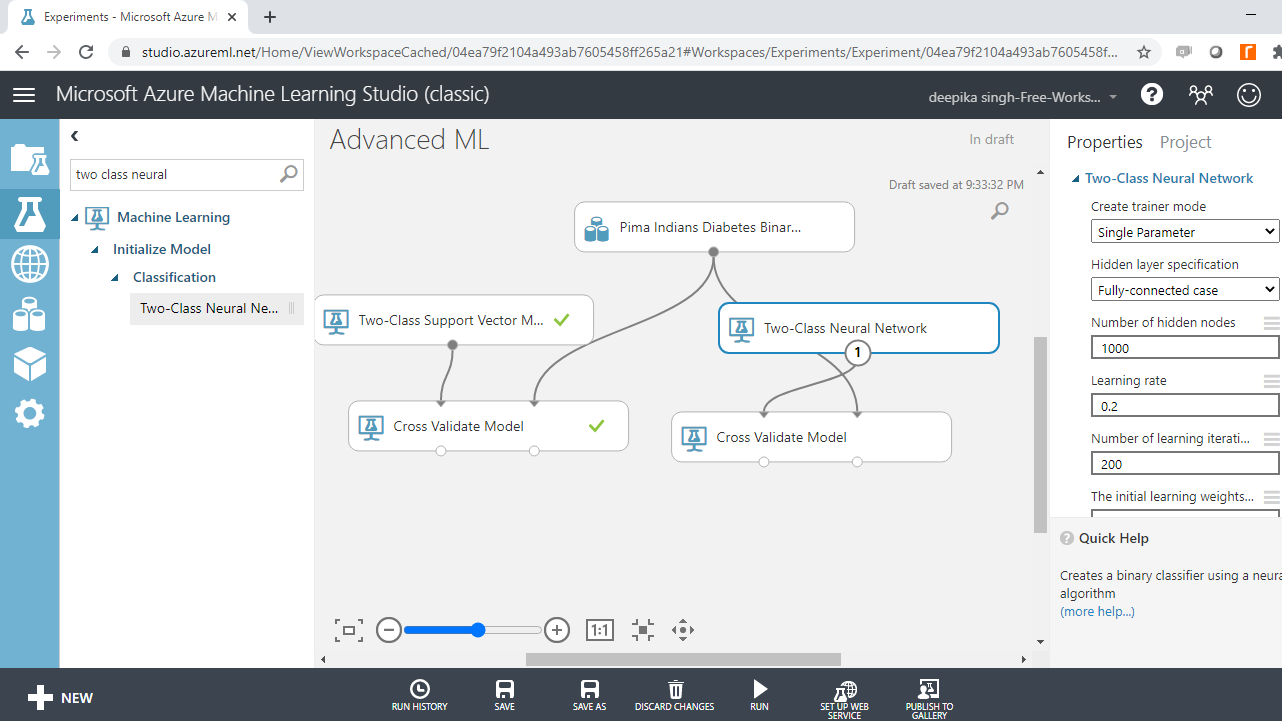The image size is (1282, 721).
Task: Reload the browser page
Action: [86, 52]
